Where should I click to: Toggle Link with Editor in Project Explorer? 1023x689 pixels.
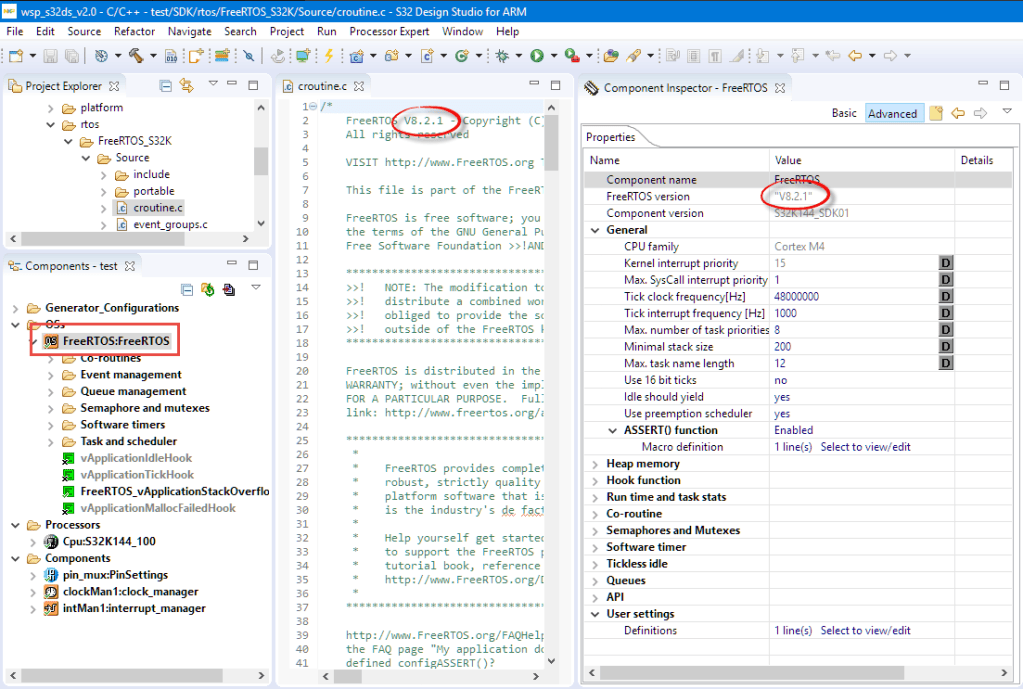(187, 85)
